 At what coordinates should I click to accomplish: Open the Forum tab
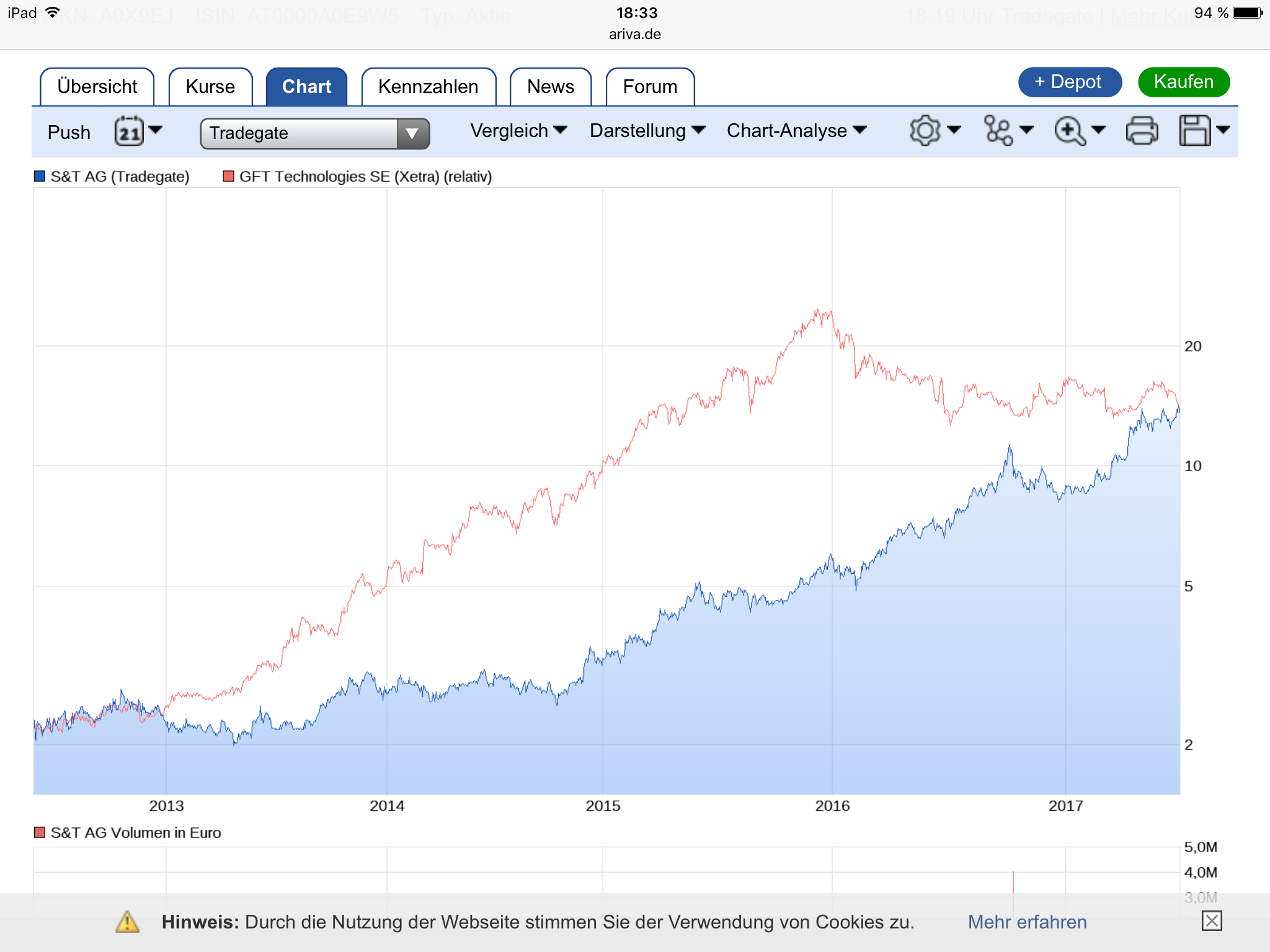click(x=650, y=87)
